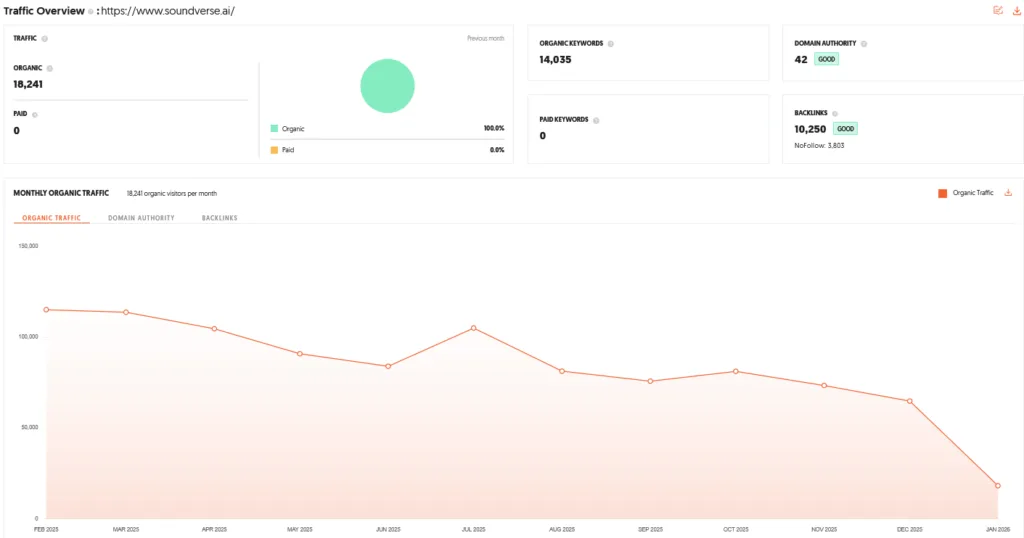Click the backlinks count 10,250
The height and width of the screenshot is (538, 1024).
pyautogui.click(x=810, y=129)
